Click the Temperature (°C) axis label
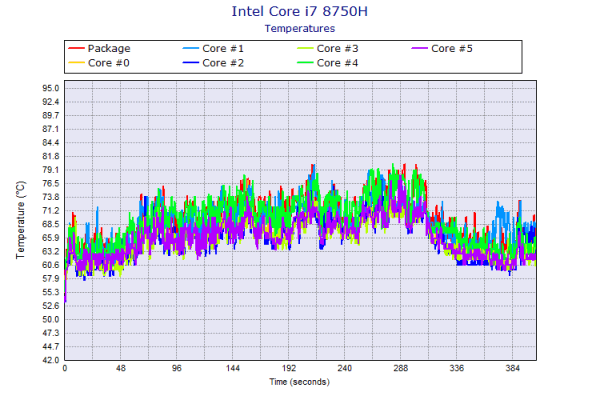Image resolution: width=600 pixels, height=400 pixels. (20, 220)
